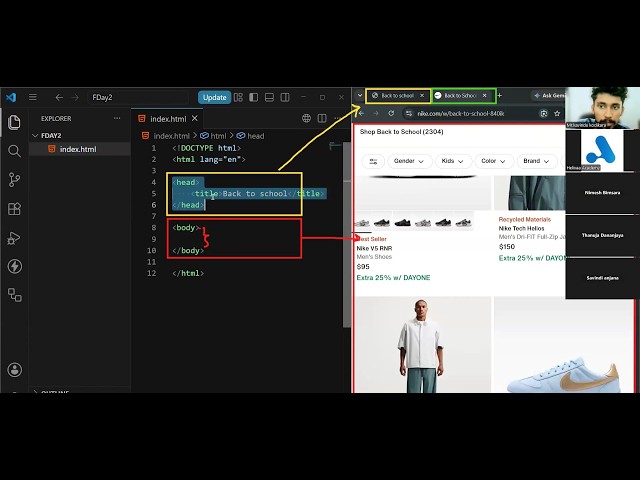Select the presenter's webcam video tile
Image resolution: width=640 pixels, height=480 pixels.
[602, 108]
